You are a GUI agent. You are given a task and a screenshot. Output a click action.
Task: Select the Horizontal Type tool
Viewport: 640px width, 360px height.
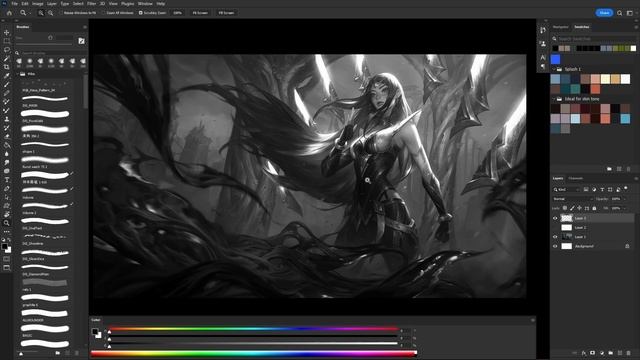(7, 180)
